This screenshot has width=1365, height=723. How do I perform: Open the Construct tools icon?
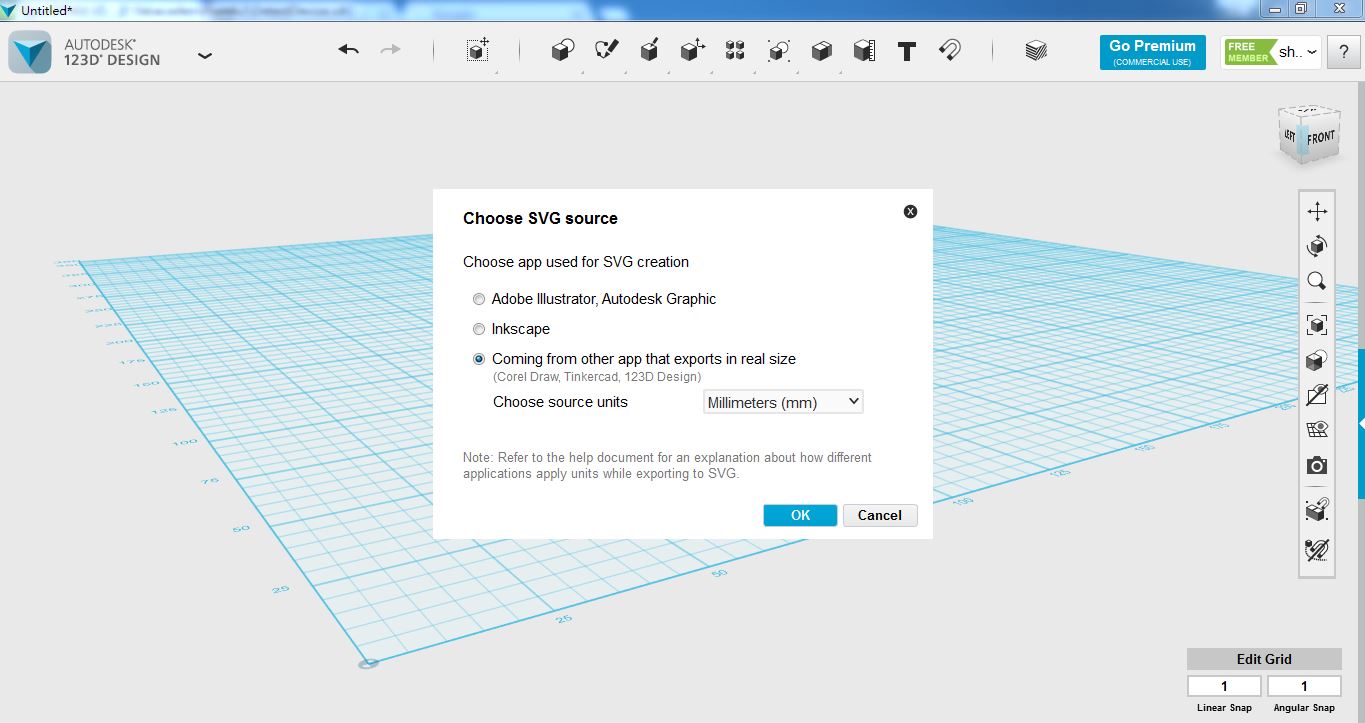click(x=650, y=51)
